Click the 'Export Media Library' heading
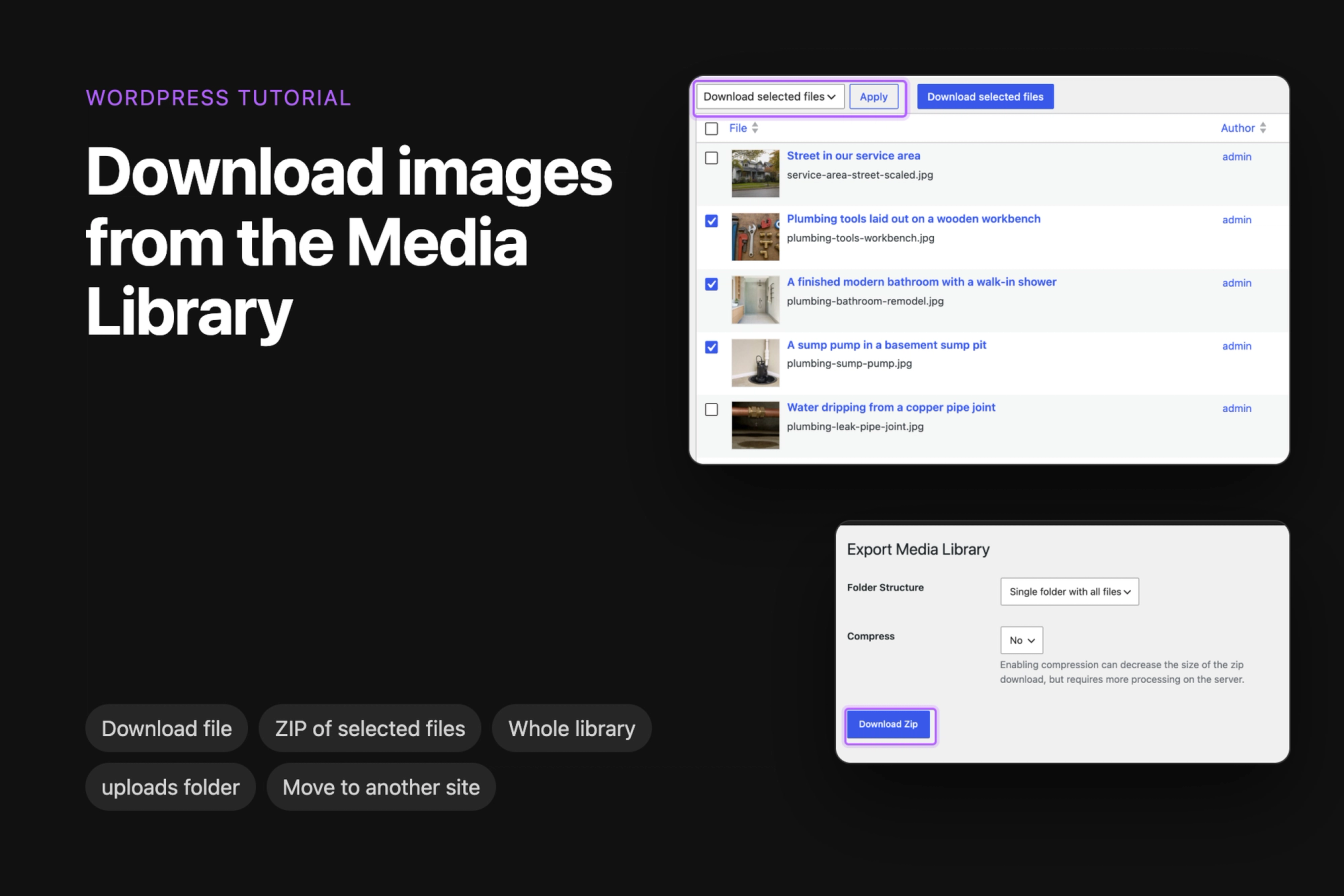The height and width of the screenshot is (896, 1344). pos(918,549)
